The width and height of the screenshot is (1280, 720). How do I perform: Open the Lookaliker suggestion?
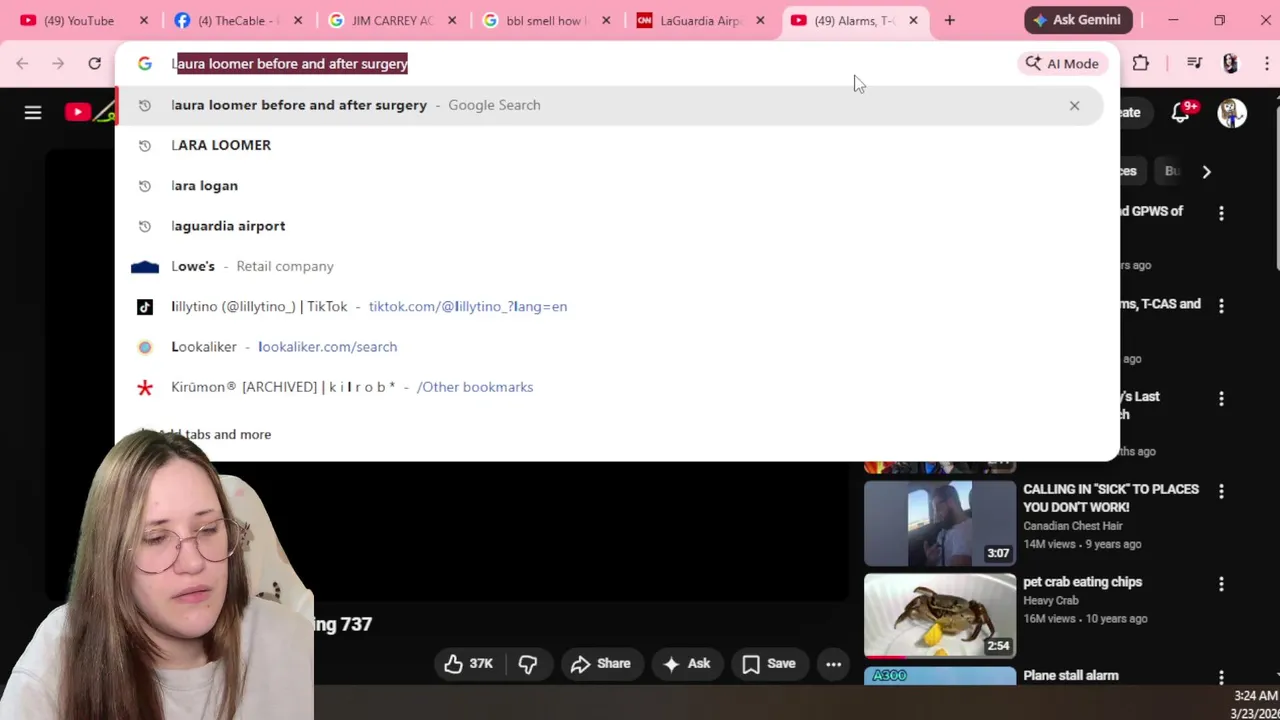point(610,347)
